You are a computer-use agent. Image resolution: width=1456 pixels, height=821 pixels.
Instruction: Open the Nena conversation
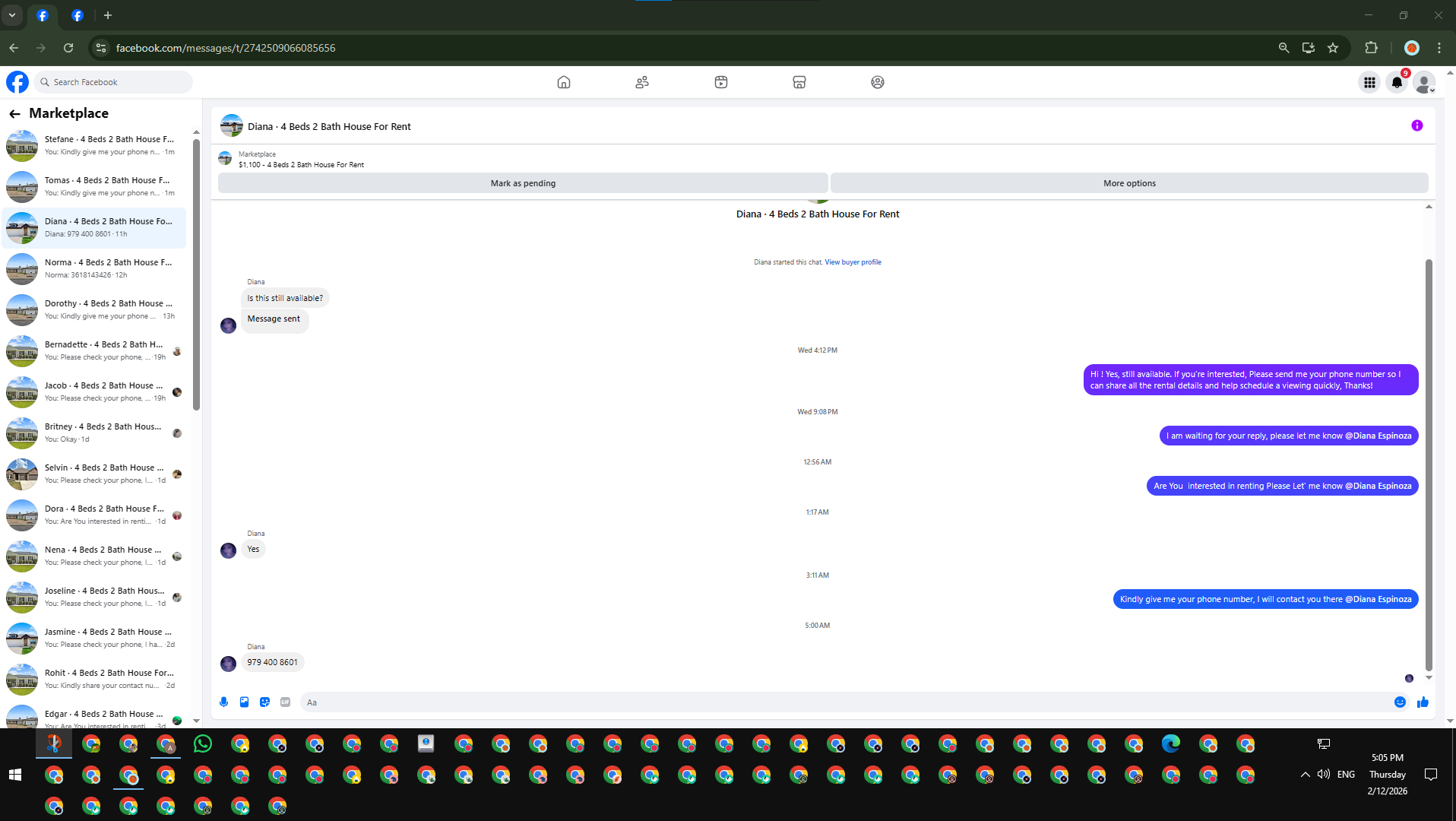(93, 556)
